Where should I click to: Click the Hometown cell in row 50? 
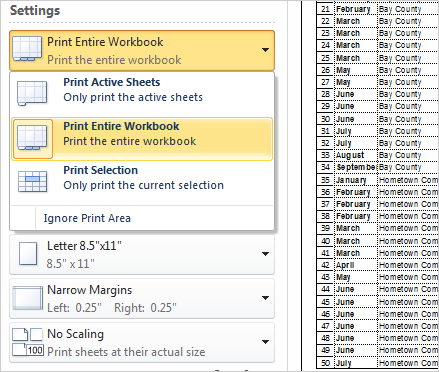[x=408, y=363]
